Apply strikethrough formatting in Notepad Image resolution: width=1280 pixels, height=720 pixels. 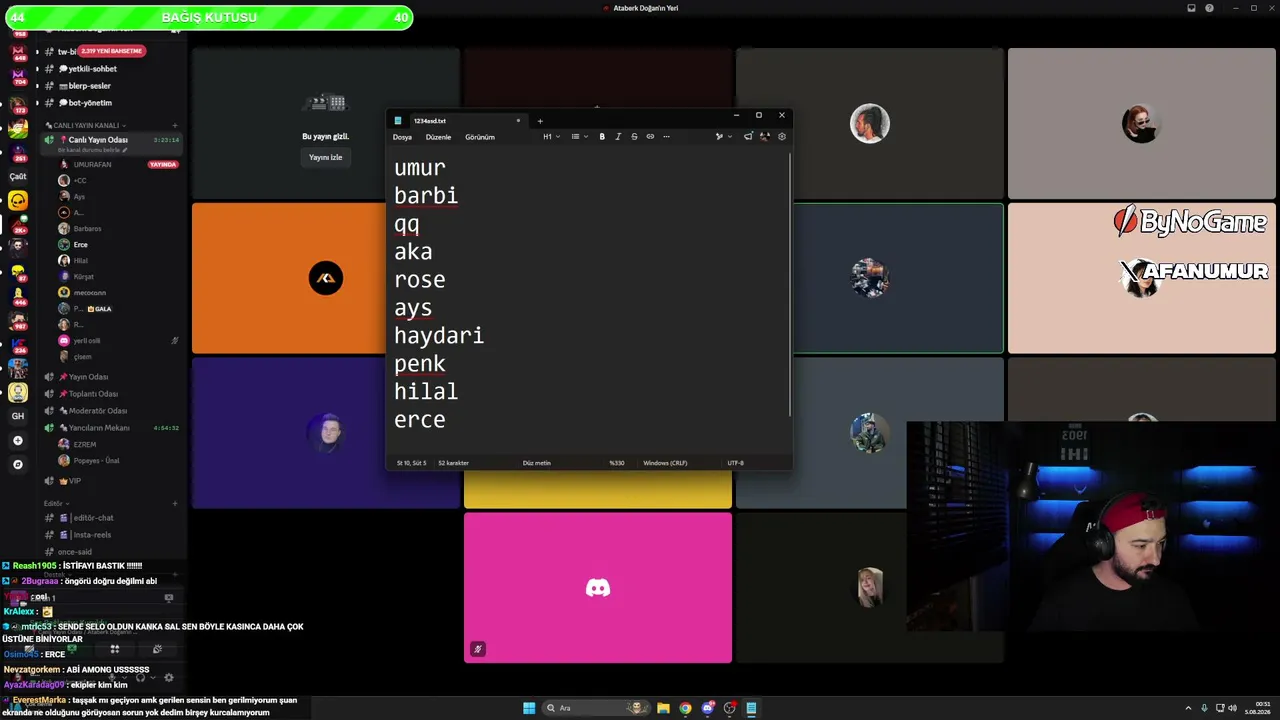tap(634, 137)
